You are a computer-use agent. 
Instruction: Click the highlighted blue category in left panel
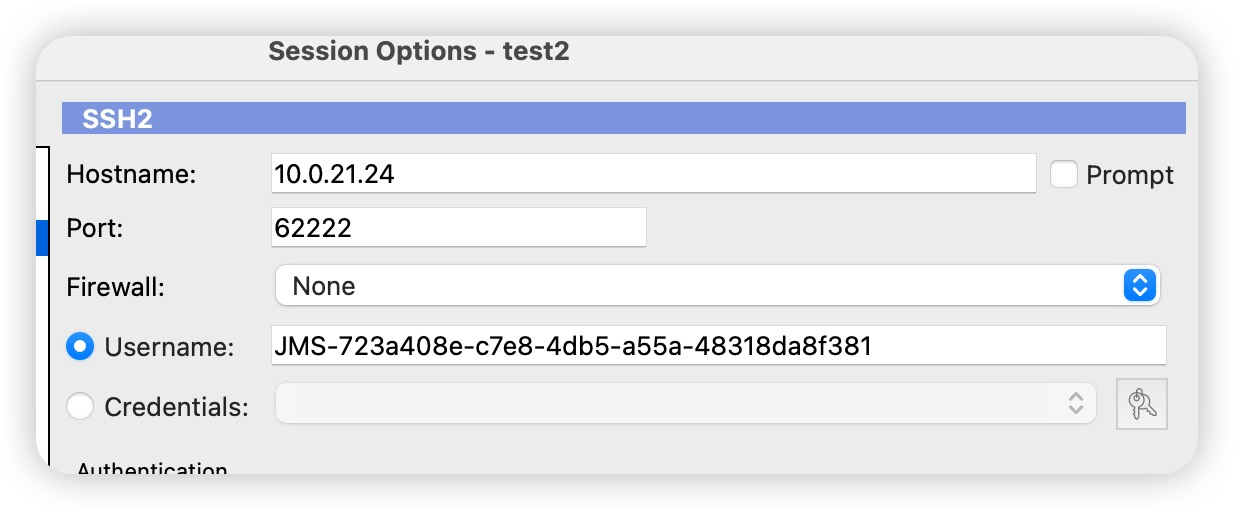tap(42, 238)
